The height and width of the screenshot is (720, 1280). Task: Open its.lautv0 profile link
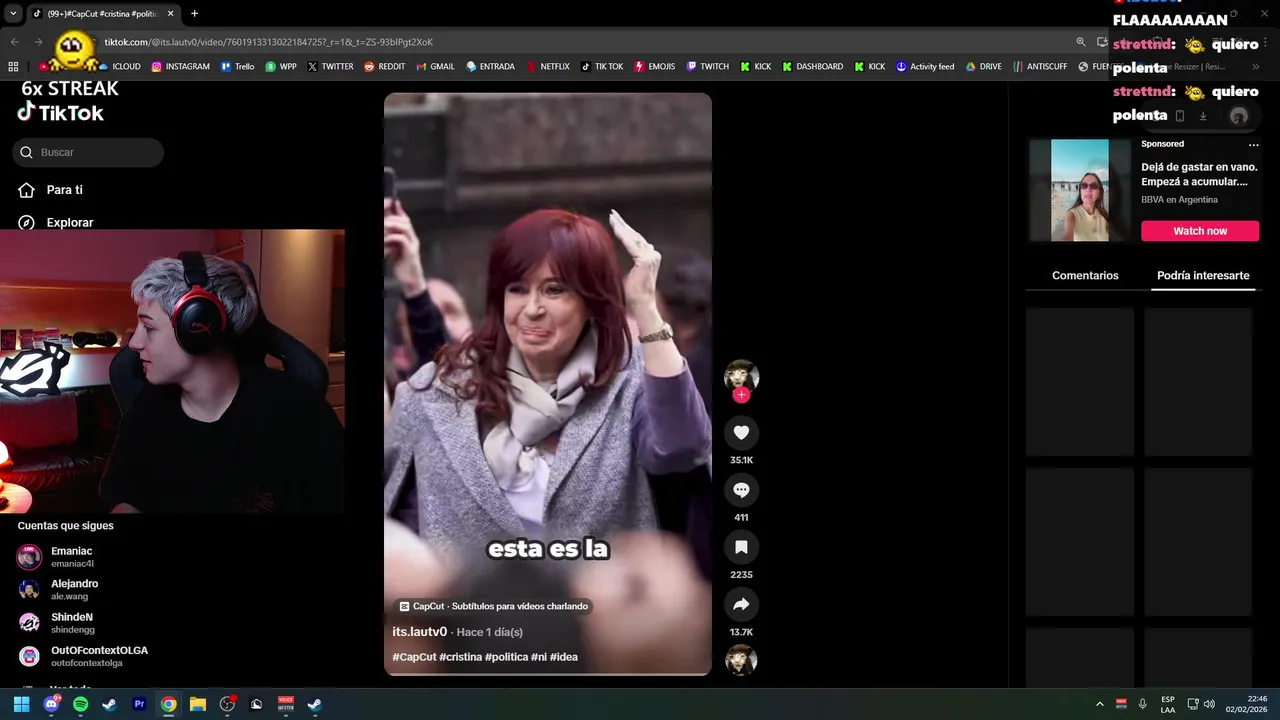pos(419,632)
